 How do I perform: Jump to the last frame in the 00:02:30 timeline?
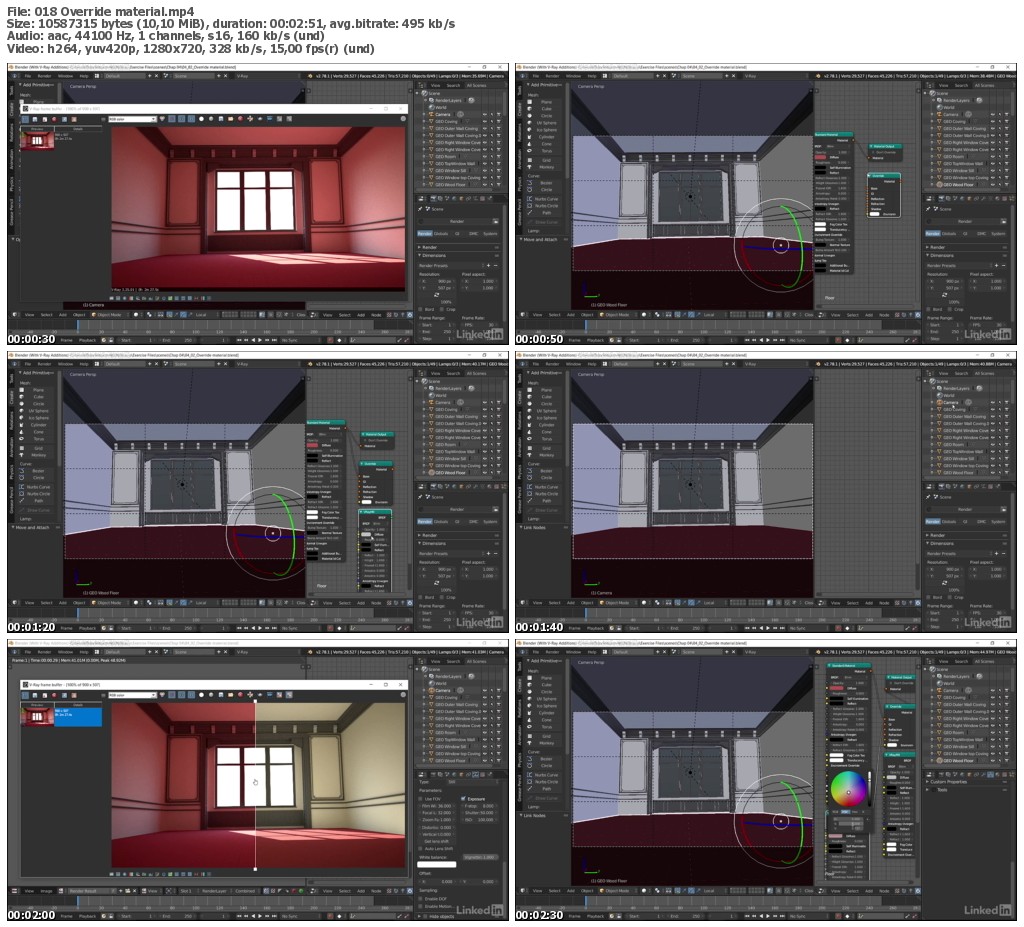click(x=782, y=916)
